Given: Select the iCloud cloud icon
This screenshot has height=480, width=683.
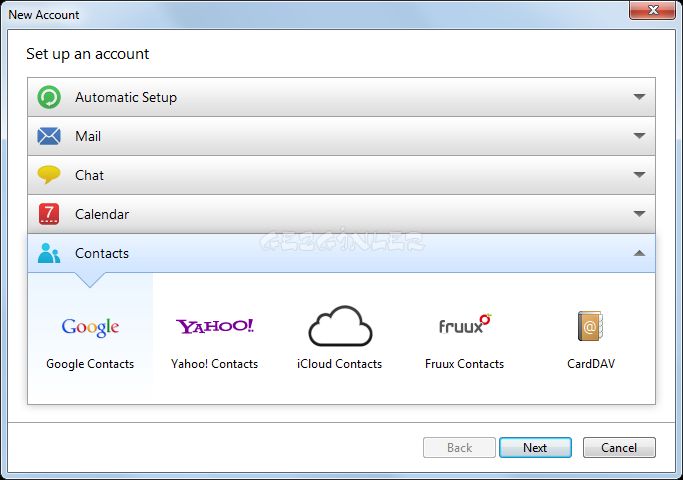Looking at the screenshot, I should [340, 326].
